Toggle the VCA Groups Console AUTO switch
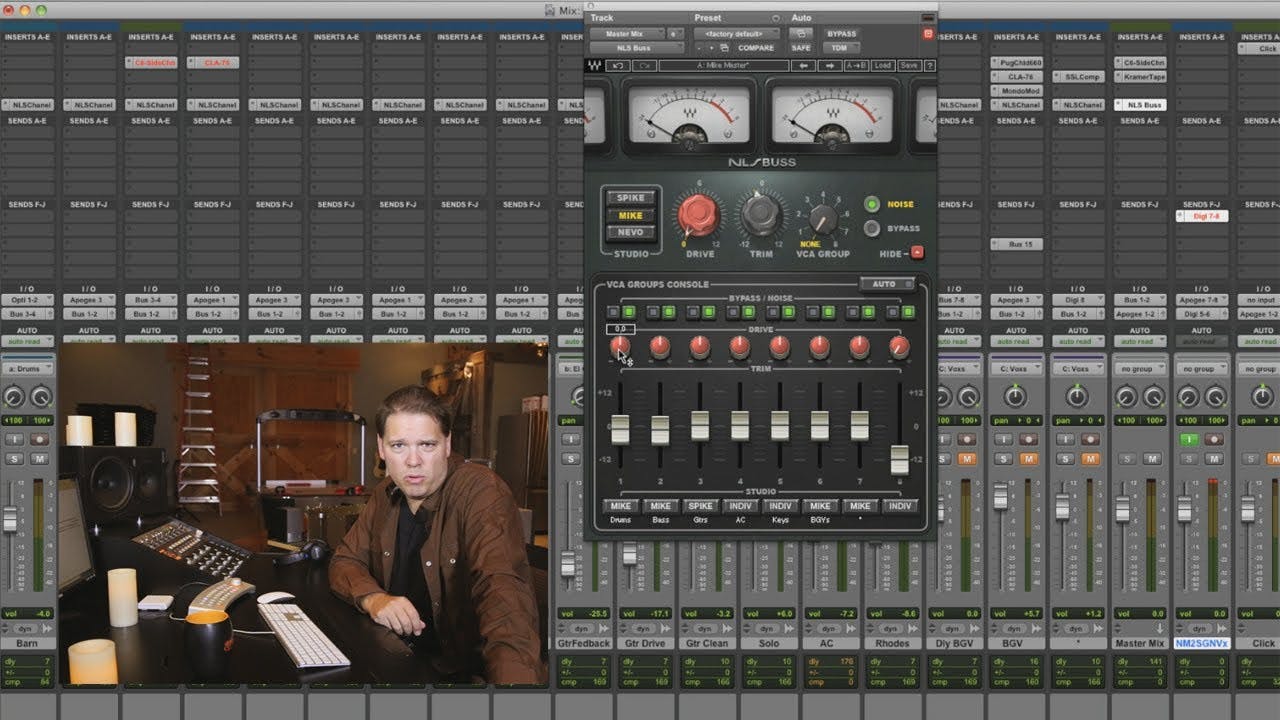The image size is (1280, 720). (886, 284)
